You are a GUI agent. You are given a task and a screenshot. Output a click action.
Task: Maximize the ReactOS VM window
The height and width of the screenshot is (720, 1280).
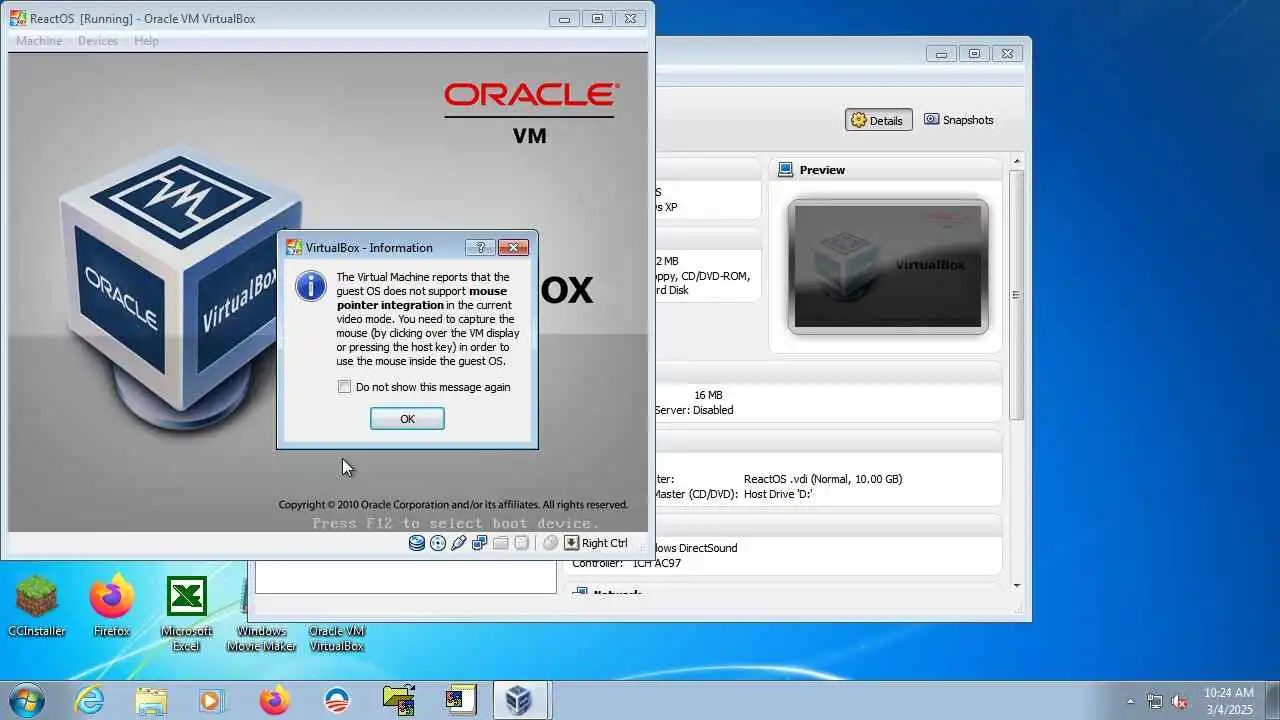pyautogui.click(x=597, y=18)
